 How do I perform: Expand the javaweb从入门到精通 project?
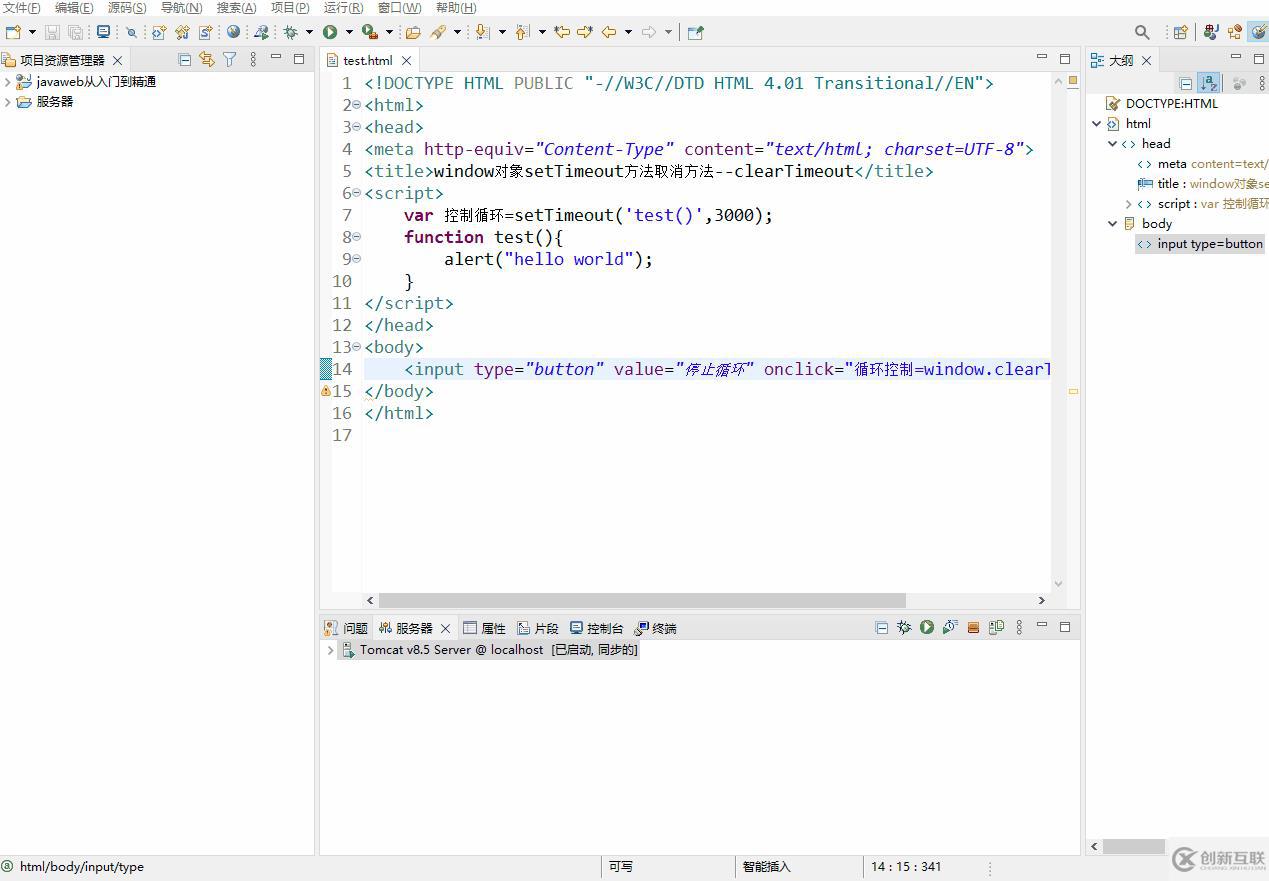(8, 82)
